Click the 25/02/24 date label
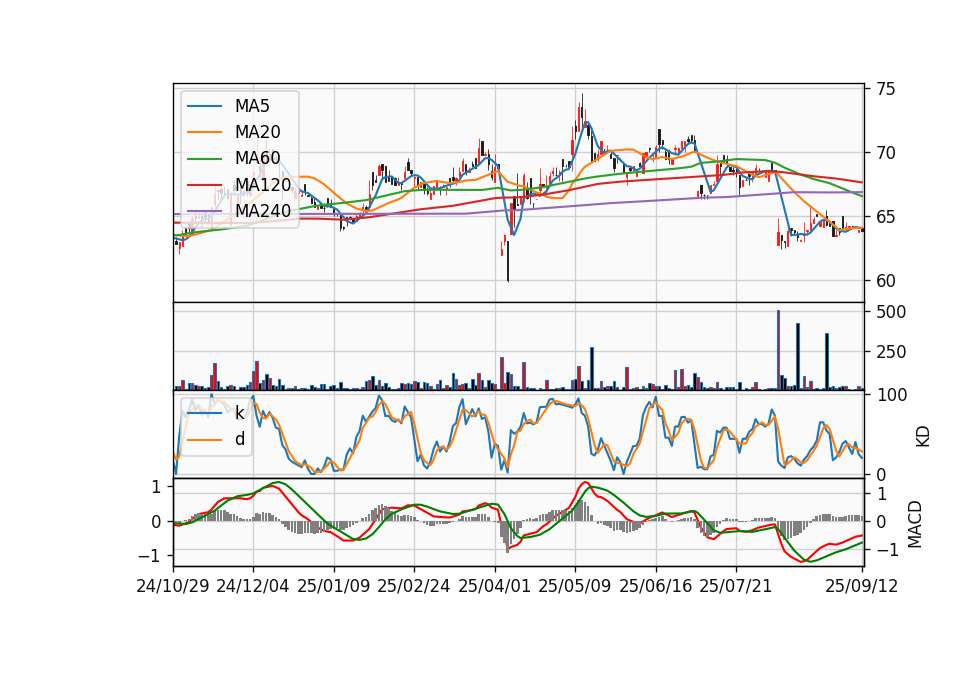 coord(414,586)
